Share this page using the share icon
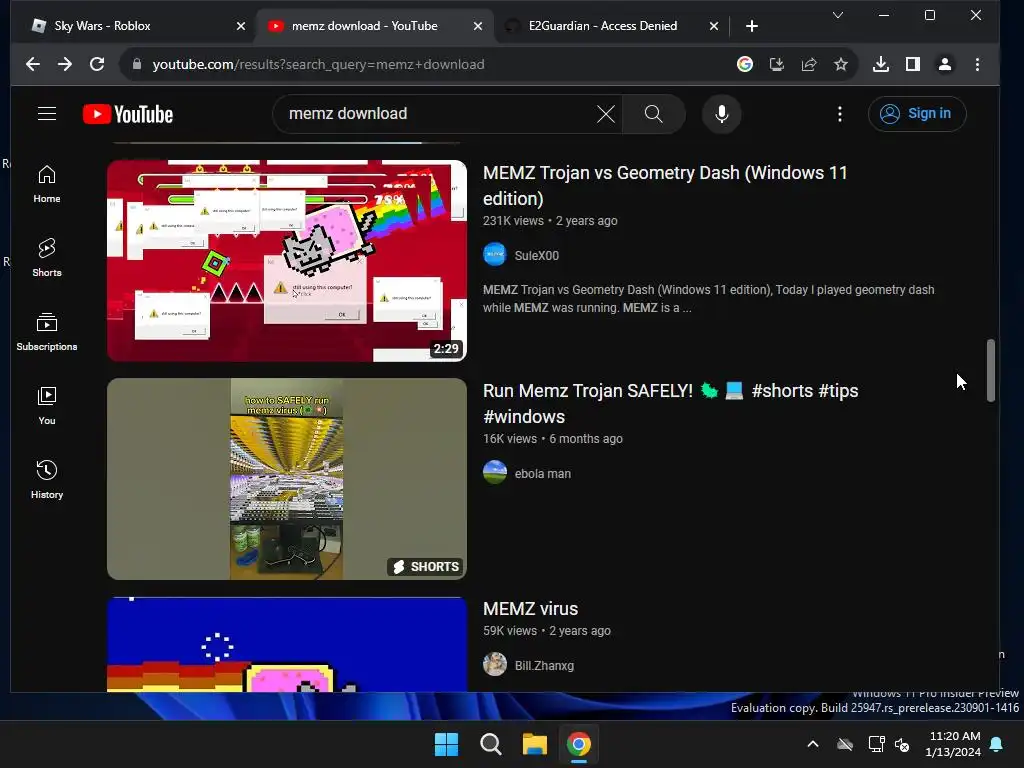Screen dimensions: 1024x768 pos(808,64)
